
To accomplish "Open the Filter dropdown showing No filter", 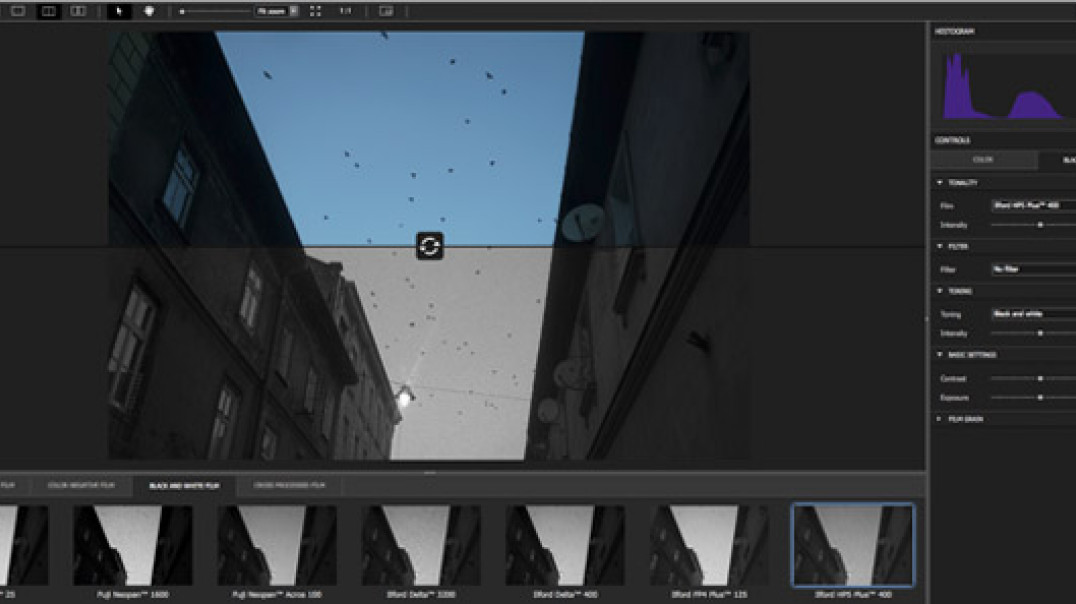I will click(x=1033, y=269).
